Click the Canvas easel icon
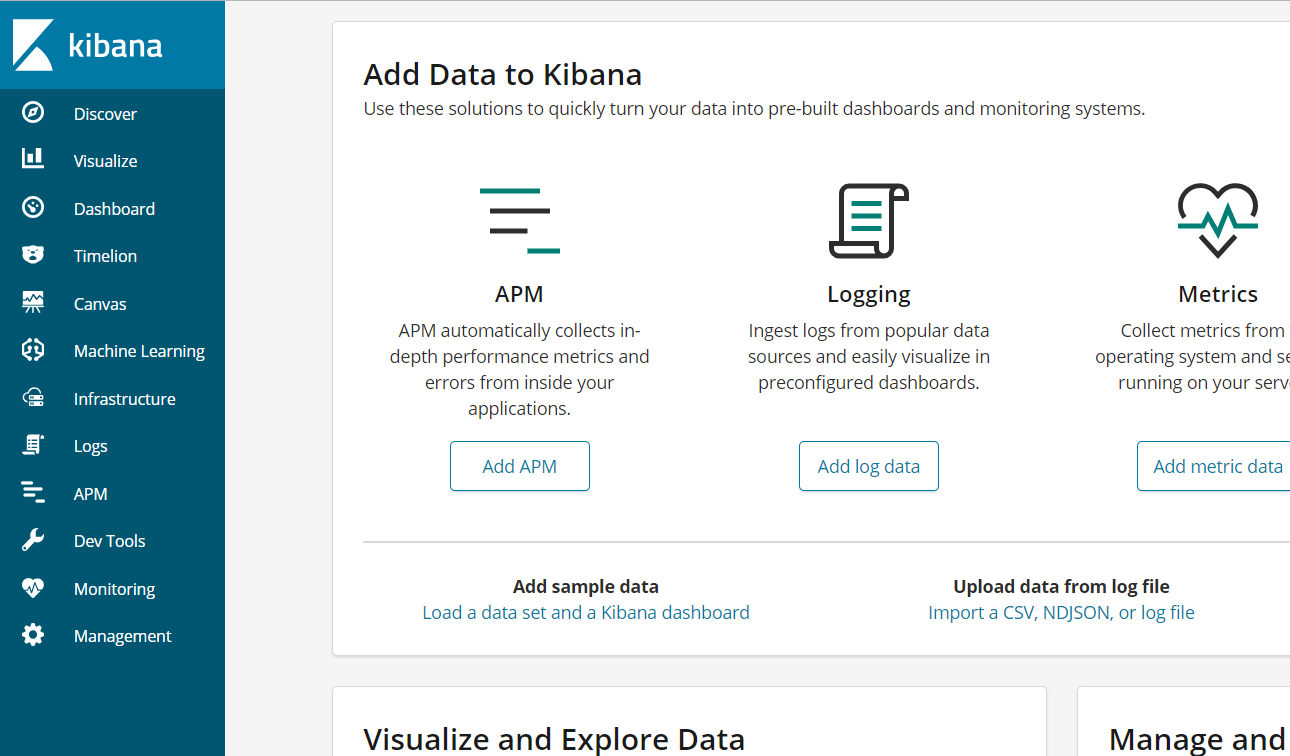The height and width of the screenshot is (756, 1290). point(33,303)
